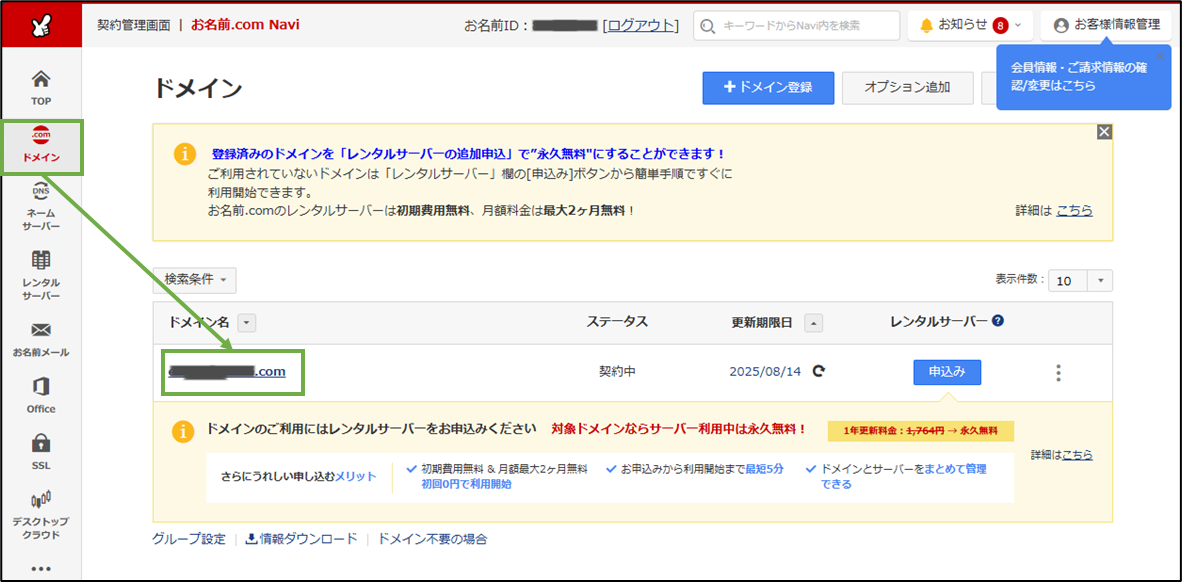Click 情報ダウンロード download link
Screen dimensions: 1182x582
coord(302,539)
